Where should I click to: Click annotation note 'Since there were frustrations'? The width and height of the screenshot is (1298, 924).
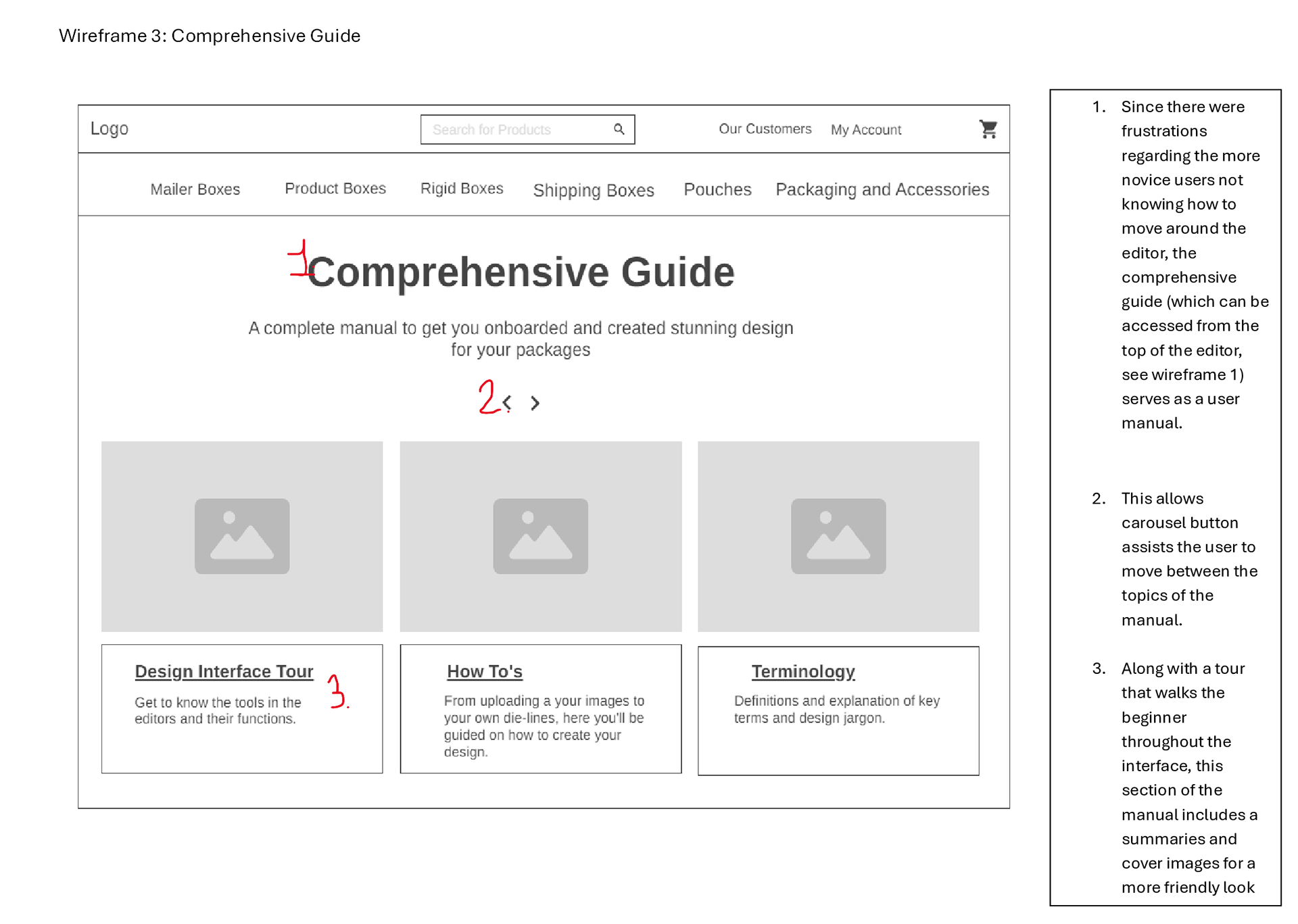(1195, 264)
